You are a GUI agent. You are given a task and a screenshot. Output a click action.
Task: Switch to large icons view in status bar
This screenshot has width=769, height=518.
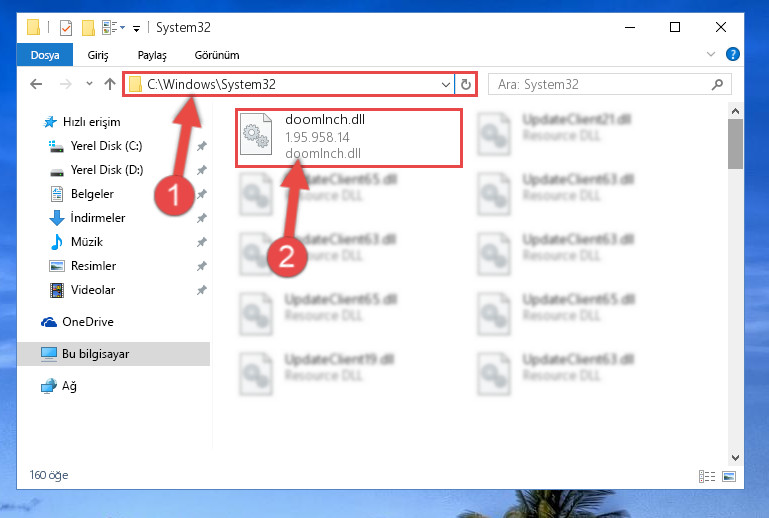(x=729, y=476)
